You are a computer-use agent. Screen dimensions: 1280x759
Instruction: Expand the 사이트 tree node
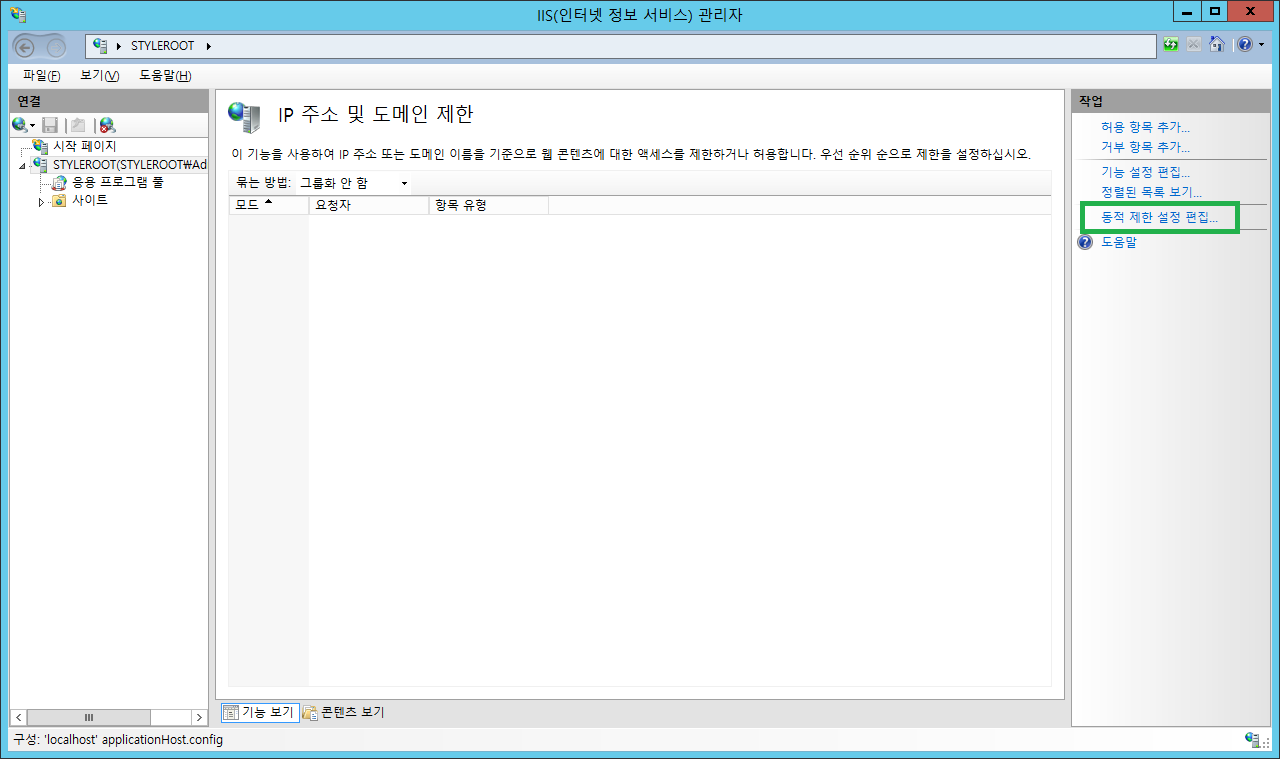click(x=42, y=201)
